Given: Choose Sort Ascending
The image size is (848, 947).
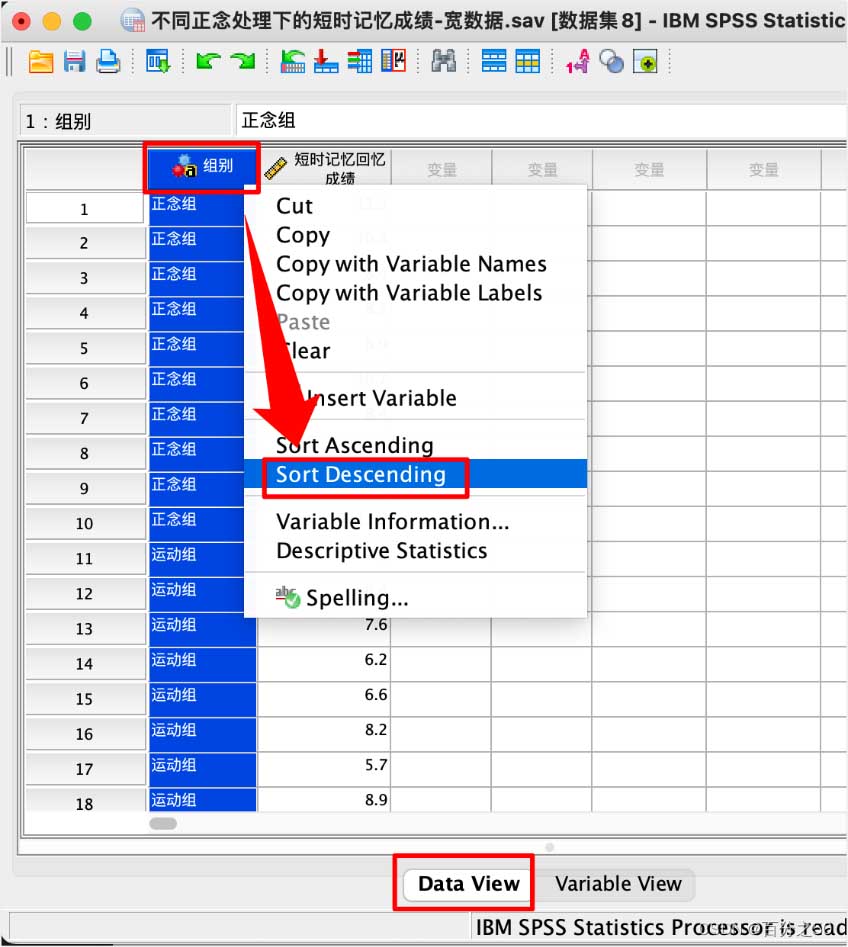Looking at the screenshot, I should coord(355,446).
